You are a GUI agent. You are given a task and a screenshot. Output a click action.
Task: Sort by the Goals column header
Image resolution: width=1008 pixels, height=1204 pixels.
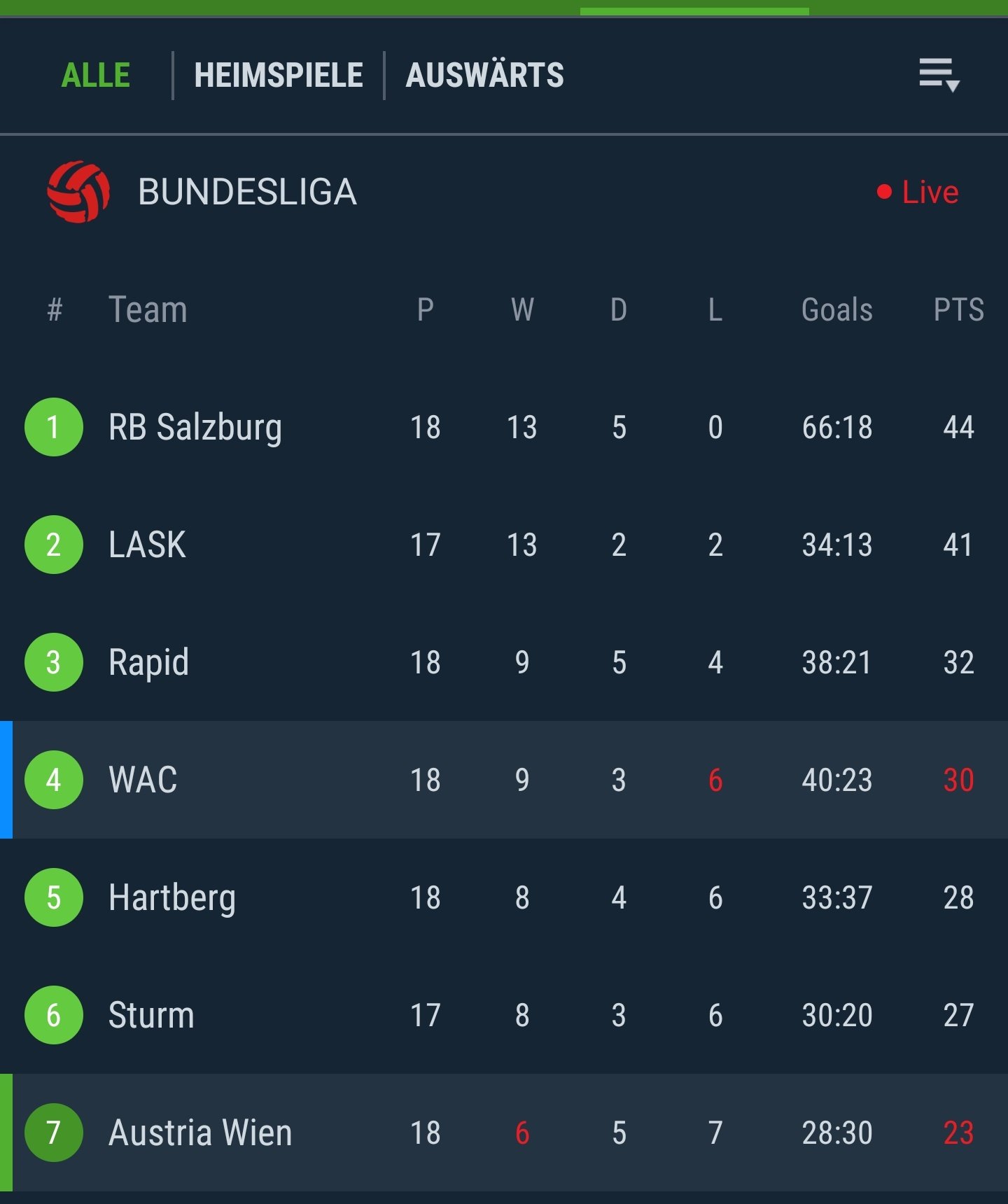pos(837,309)
